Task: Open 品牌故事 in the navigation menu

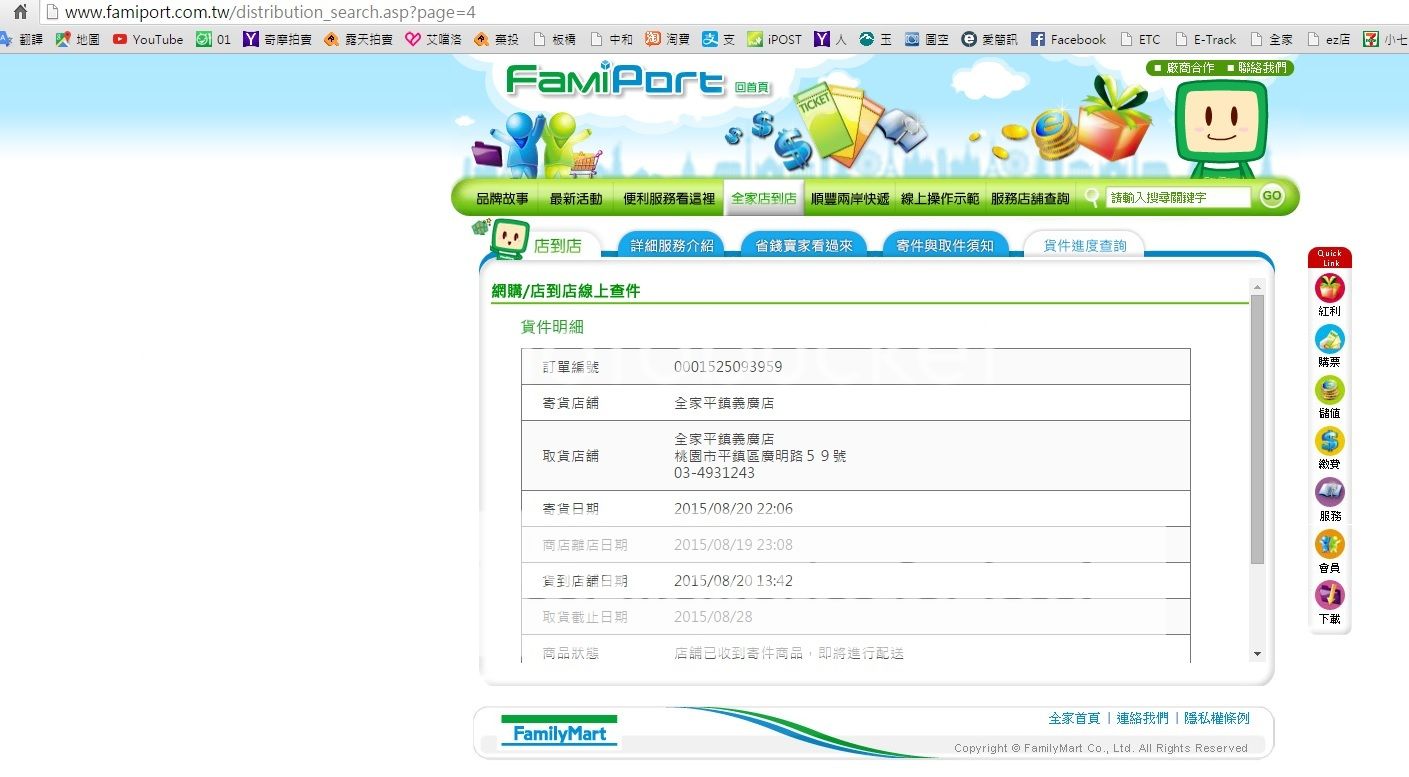Action: (502, 198)
